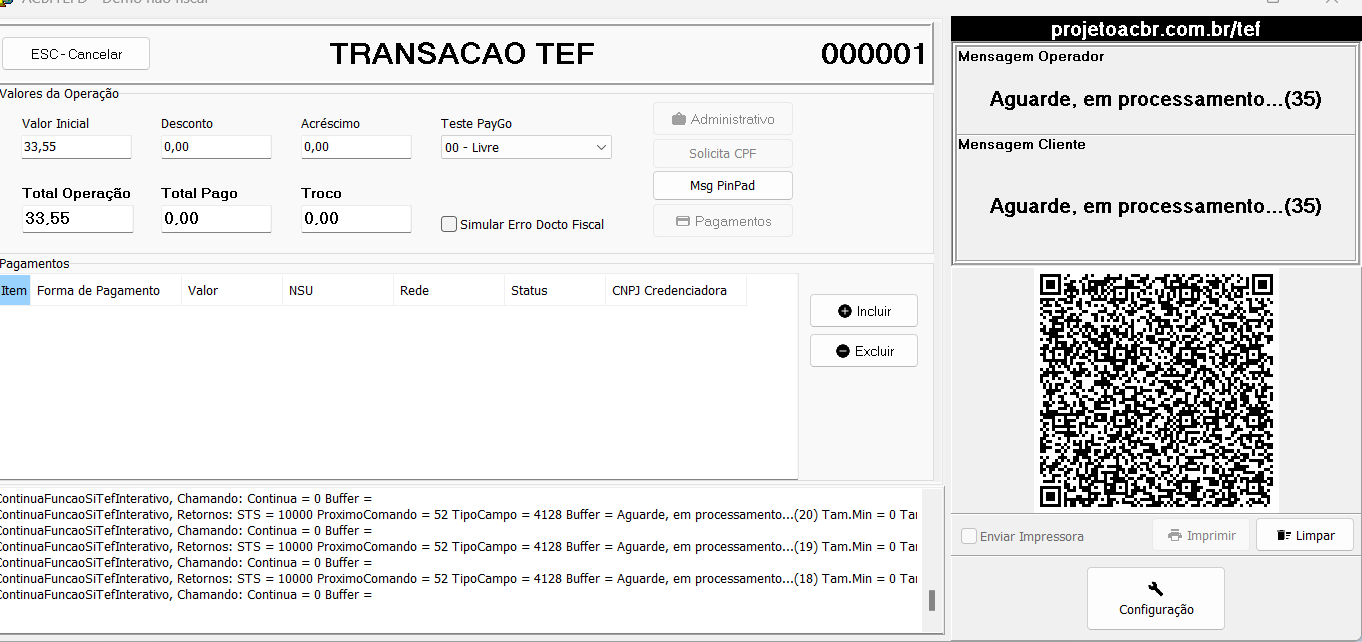Click the Mensagem Cliente waiting message
This screenshot has width=1362, height=642.
(1156, 206)
